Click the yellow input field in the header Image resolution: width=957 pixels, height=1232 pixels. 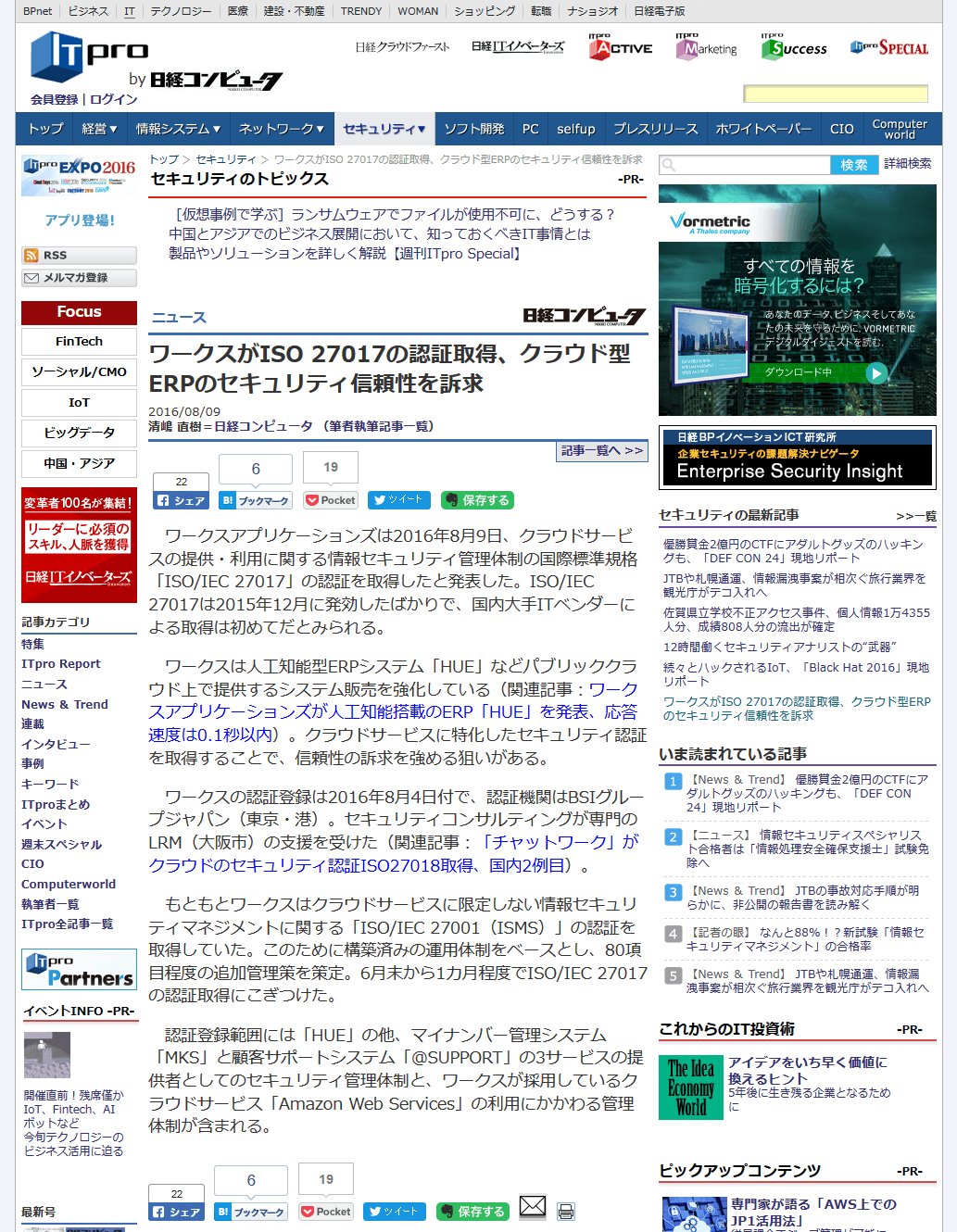(836, 94)
